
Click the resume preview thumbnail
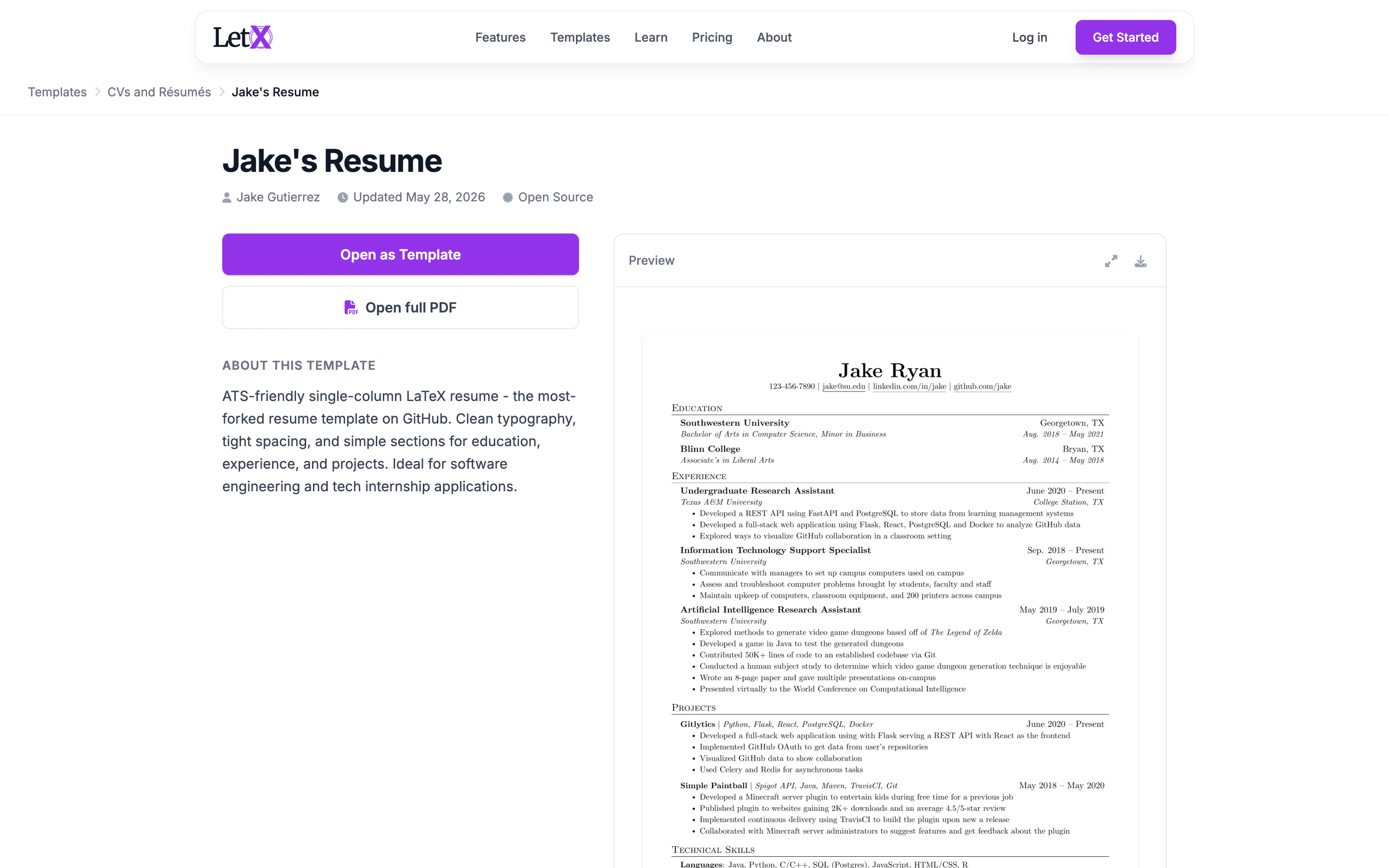click(890, 601)
